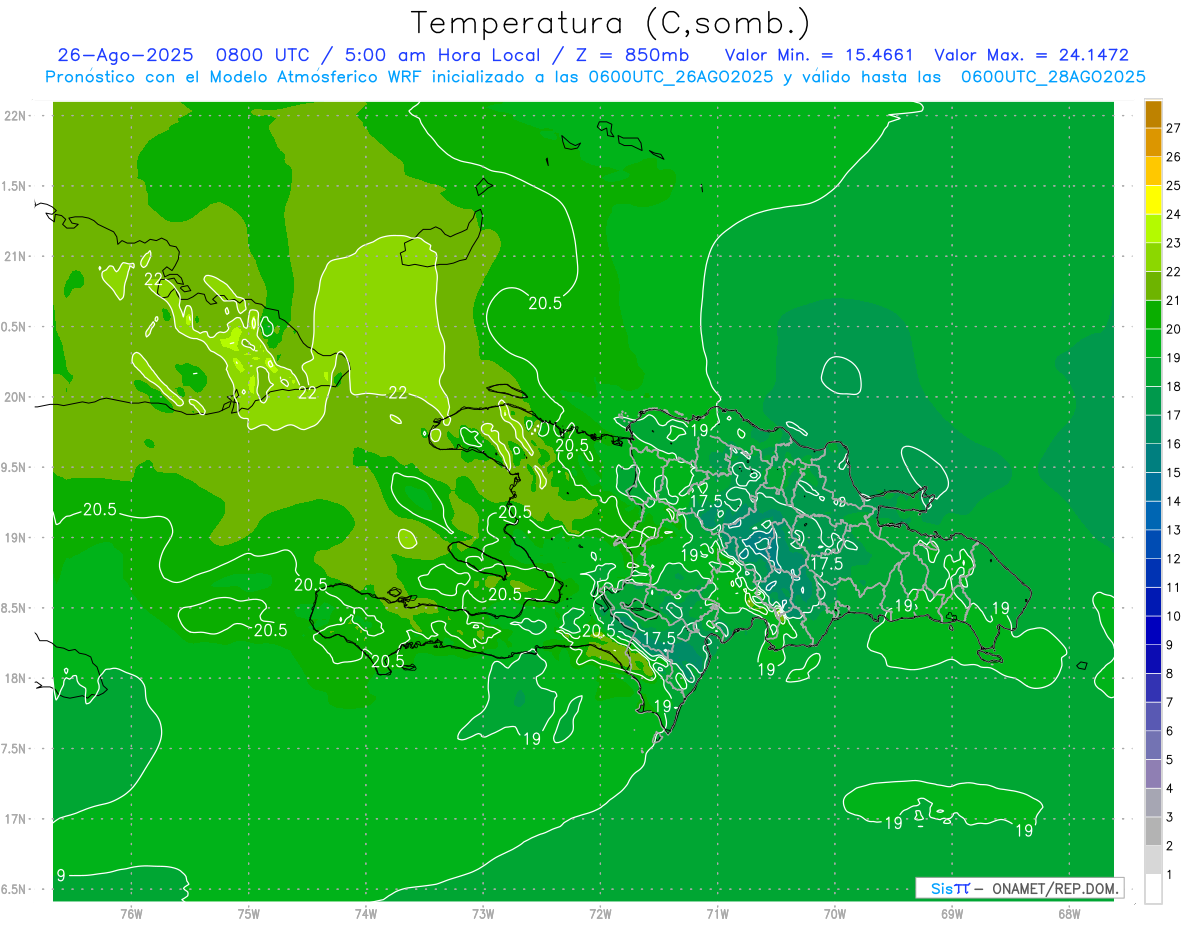The width and height of the screenshot is (1200, 927).
Task: Click the 'Temperatura (C,somb.)' map title
Action: (611, 22)
